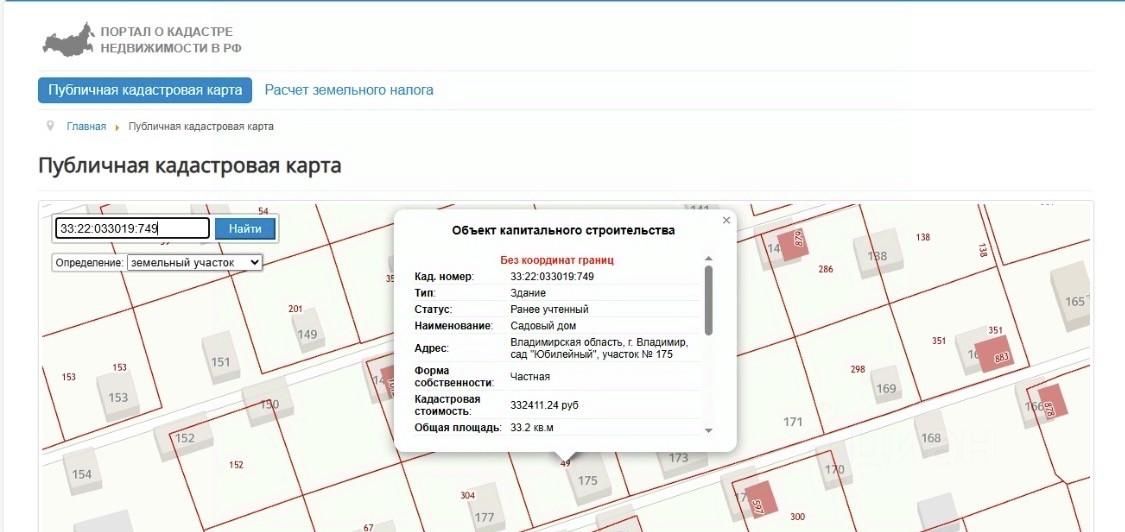Click the 33.2 кв.м area value
Image resolution: width=1125 pixels, height=532 pixels.
tap(532, 428)
